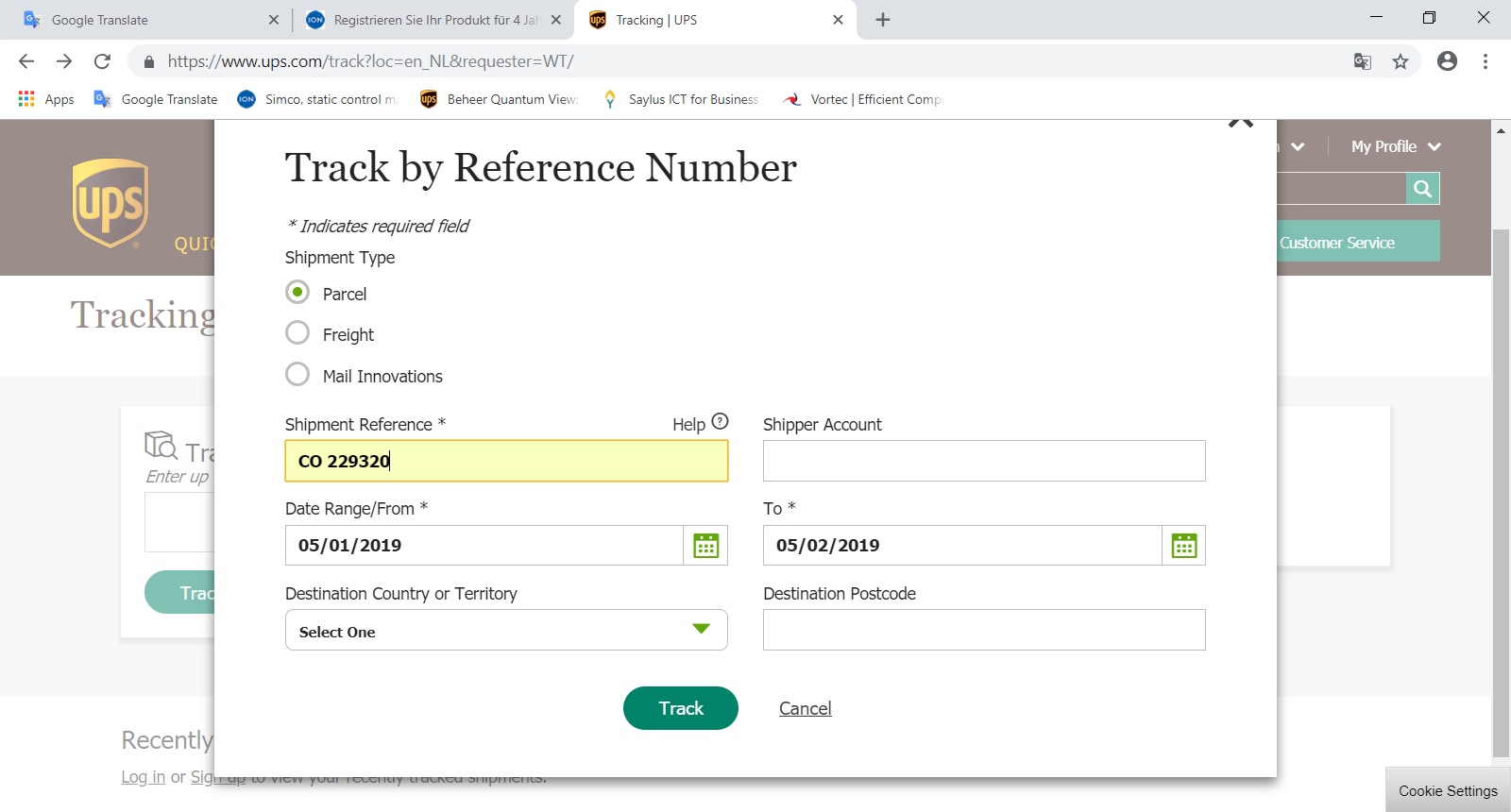Open the Apps bookmarks grid icon

[x=26, y=98]
